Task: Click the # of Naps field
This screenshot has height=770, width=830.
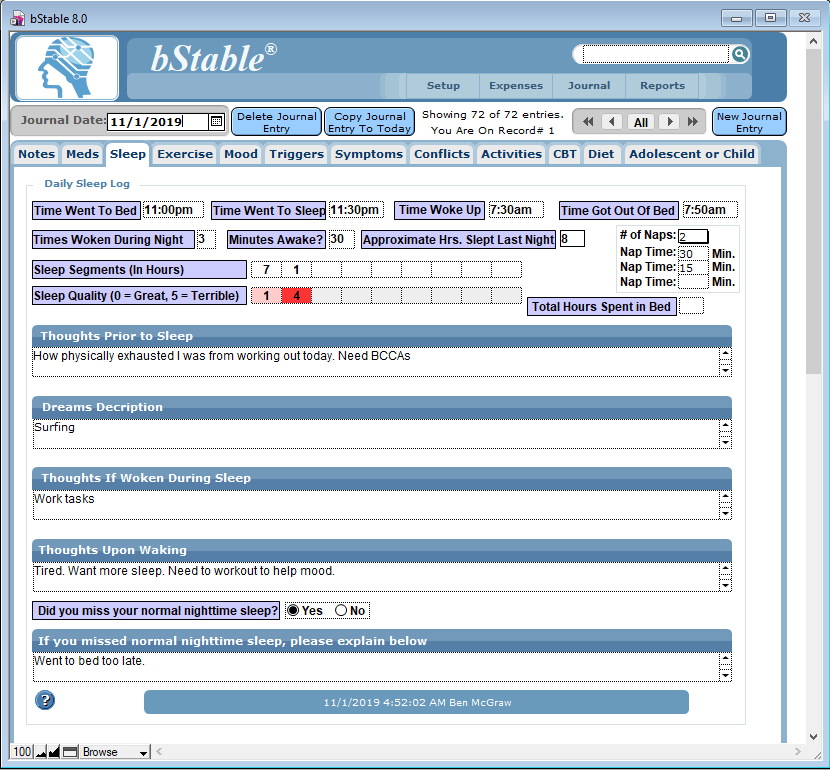Action: pos(693,236)
